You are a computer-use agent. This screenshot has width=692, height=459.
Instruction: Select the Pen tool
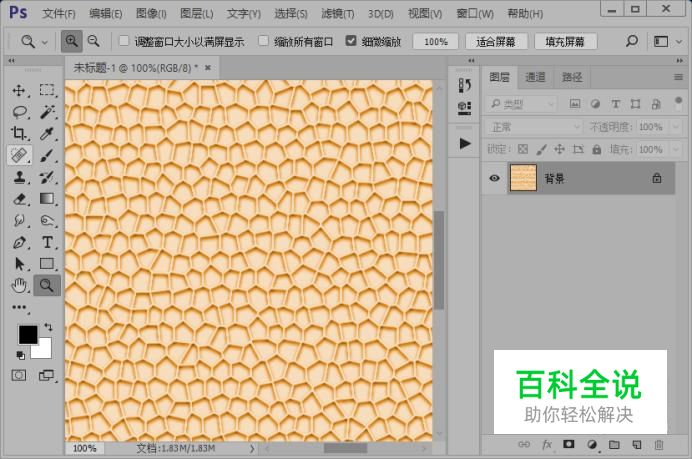point(19,242)
